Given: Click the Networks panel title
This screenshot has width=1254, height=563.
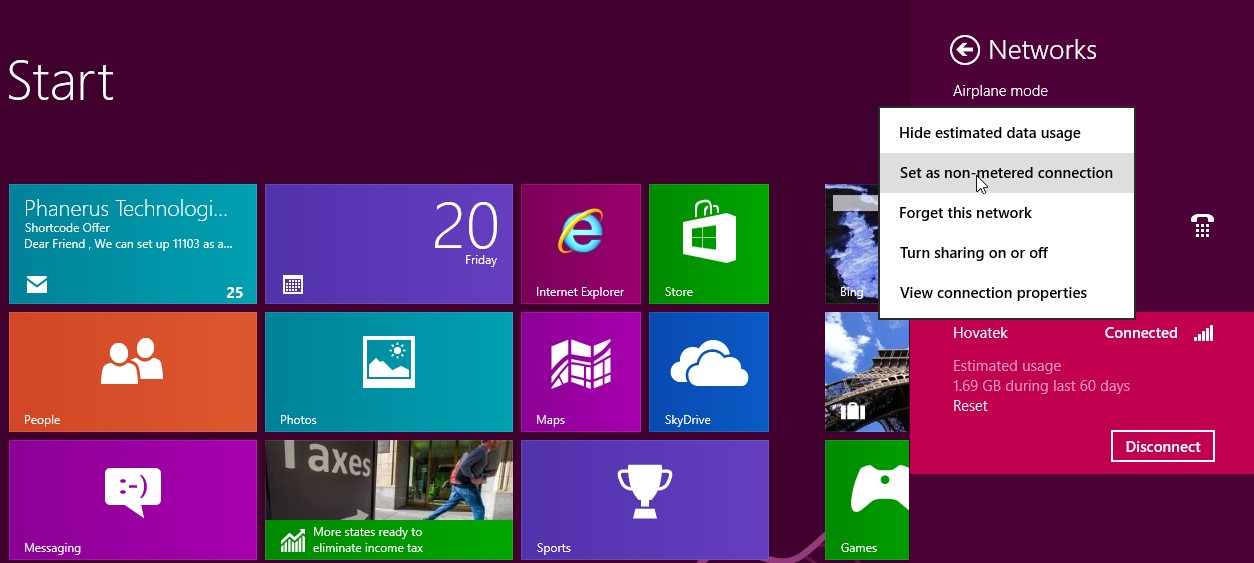Looking at the screenshot, I should [x=1042, y=50].
